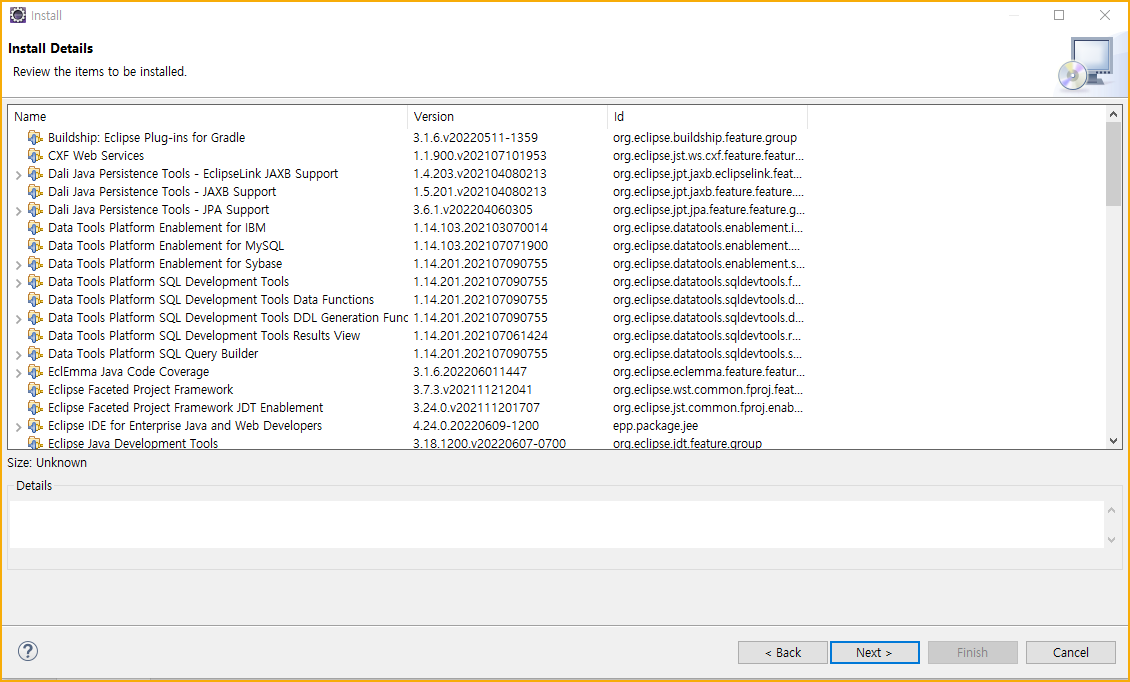The image size is (1130, 682).
Task: Select version 3.1.6.v20220511-1359 cell
Action: [x=476, y=137]
